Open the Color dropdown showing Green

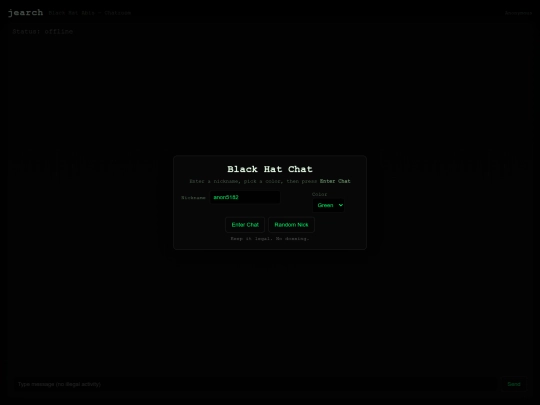(329, 206)
